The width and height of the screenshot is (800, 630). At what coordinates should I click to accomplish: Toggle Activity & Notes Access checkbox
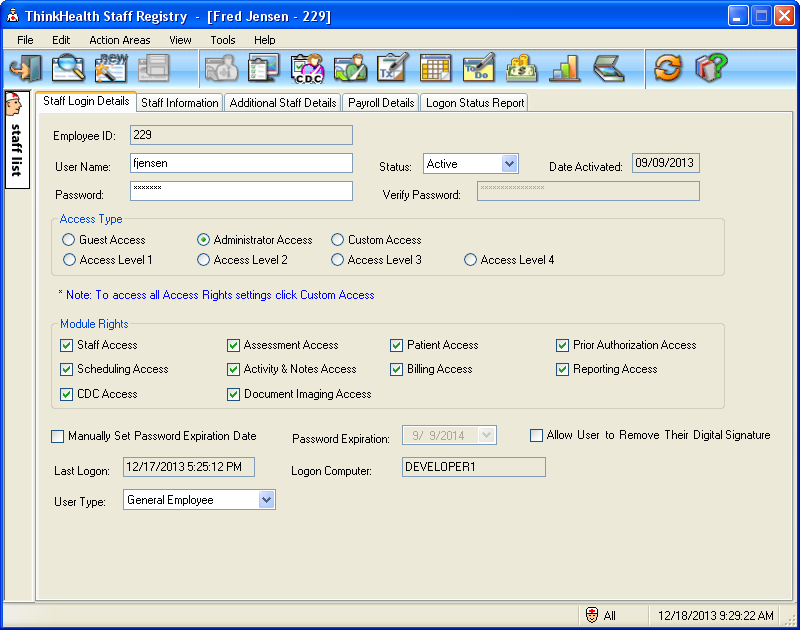233,369
